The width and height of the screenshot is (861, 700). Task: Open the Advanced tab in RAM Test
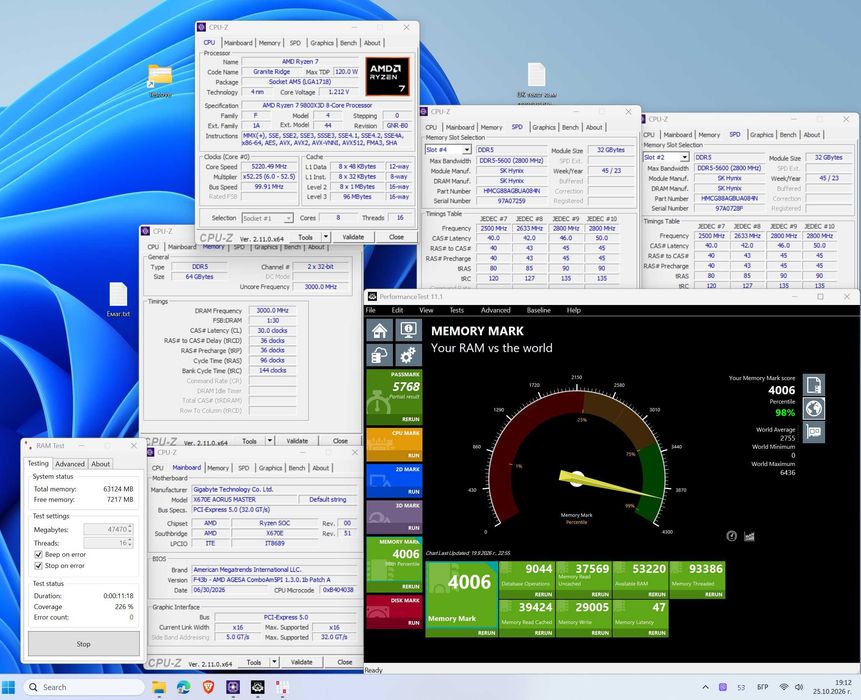pos(70,464)
